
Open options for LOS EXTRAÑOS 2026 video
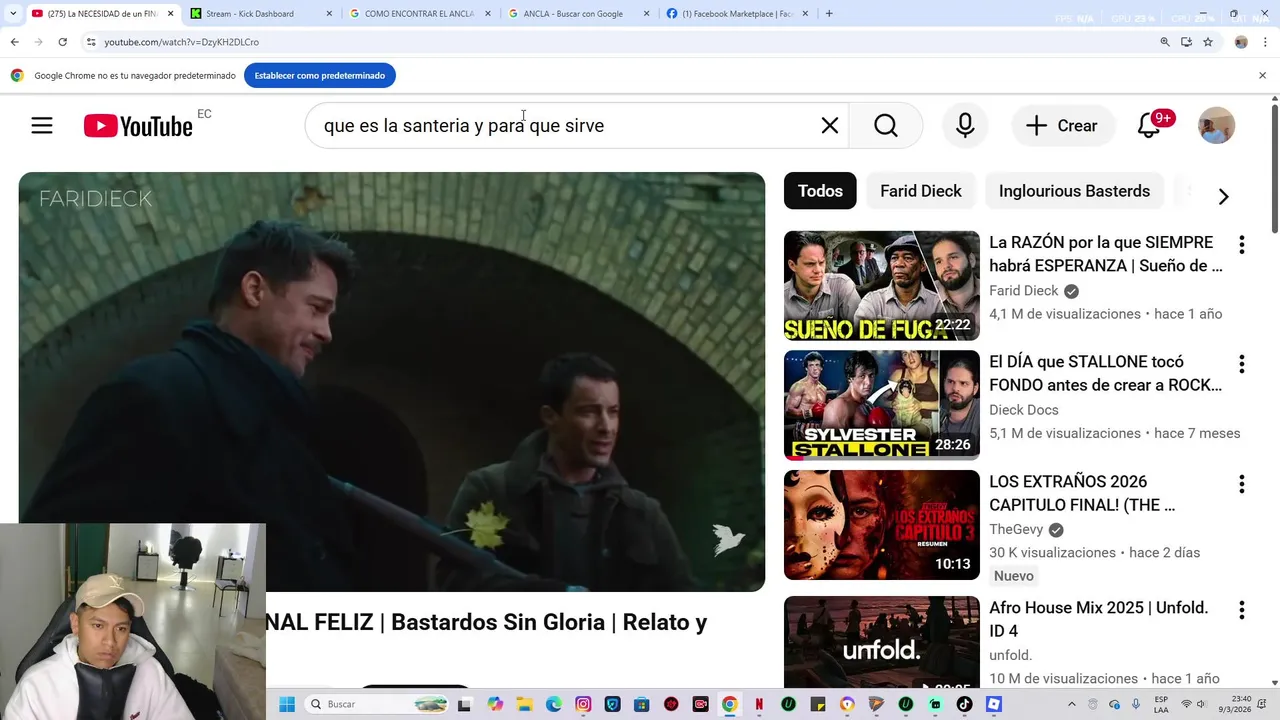click(x=1241, y=484)
